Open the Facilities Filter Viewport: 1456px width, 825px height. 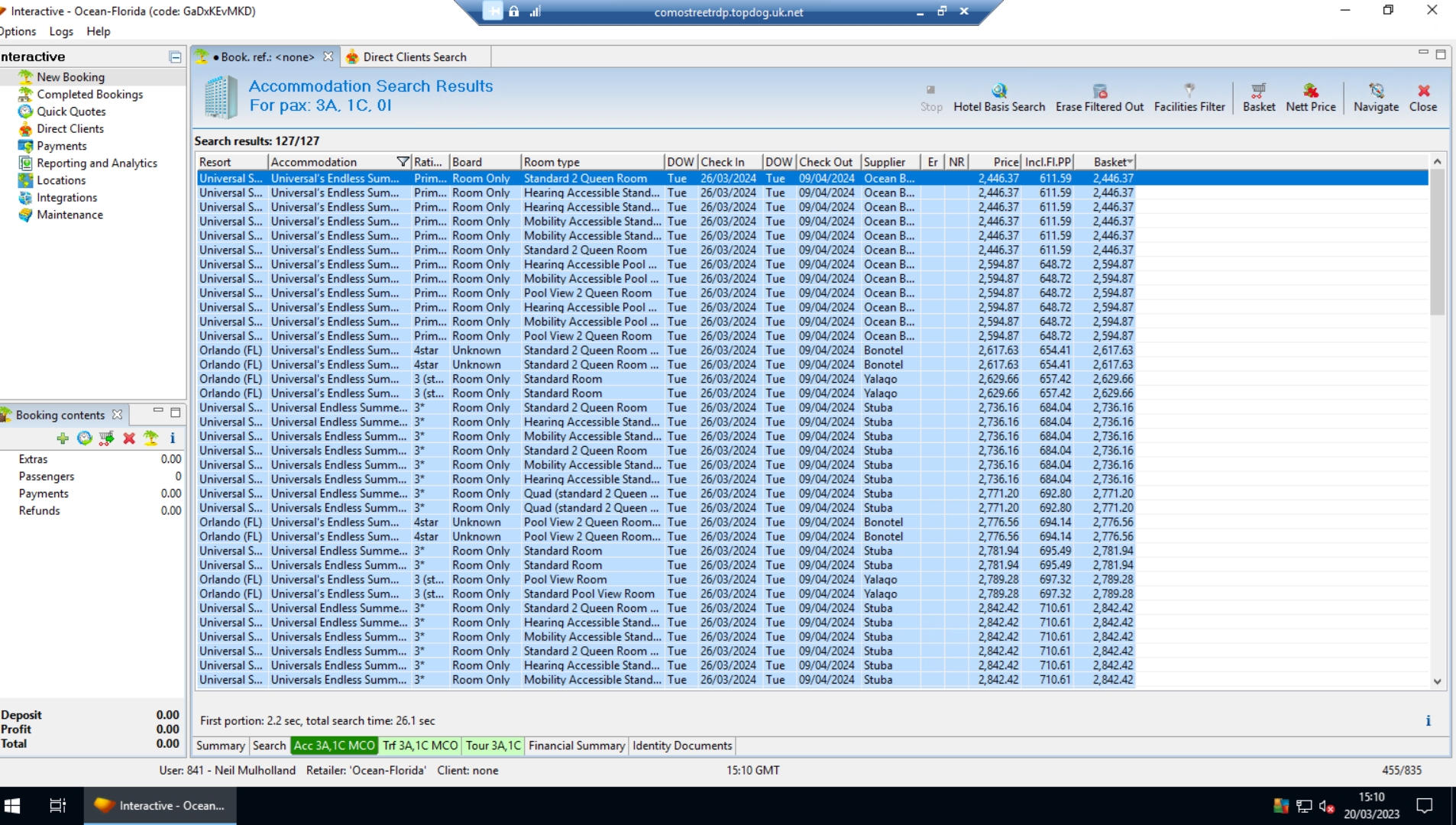[x=1189, y=98]
